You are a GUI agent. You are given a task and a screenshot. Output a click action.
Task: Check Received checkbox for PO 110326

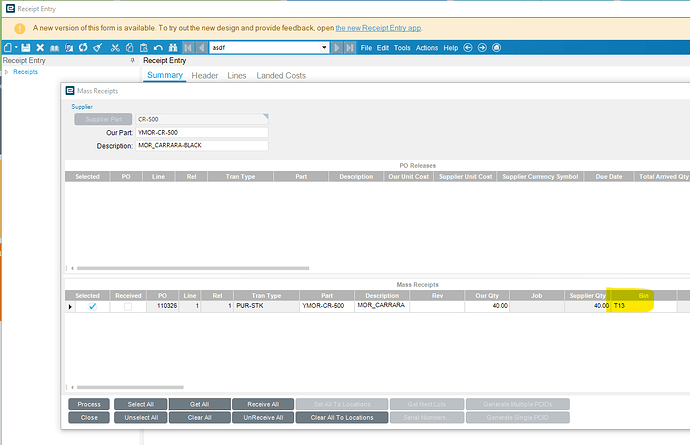point(128,306)
